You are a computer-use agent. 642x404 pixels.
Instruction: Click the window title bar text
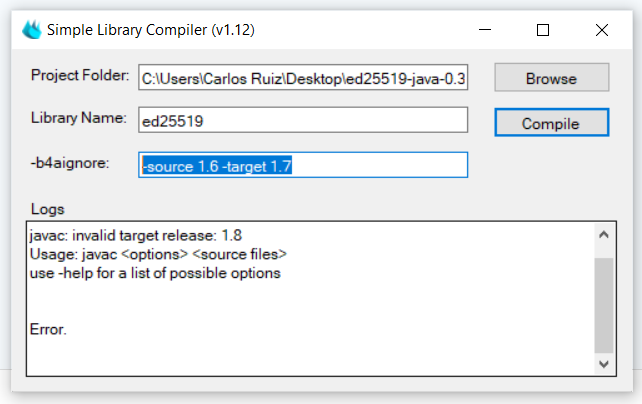pos(151,30)
